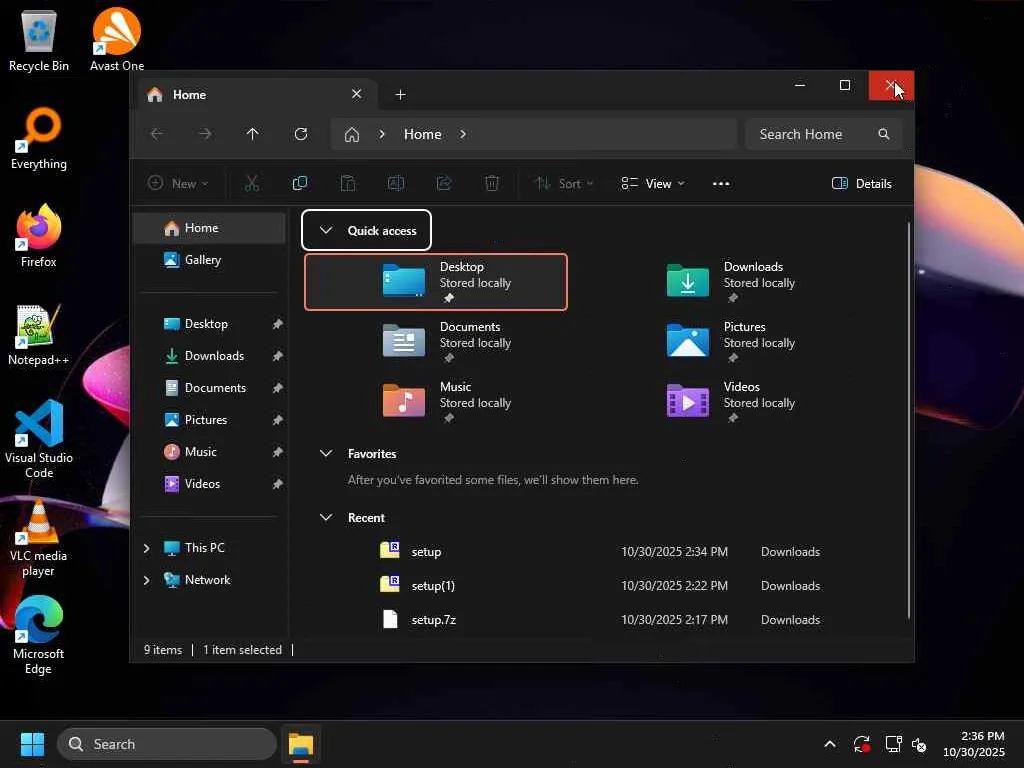Open the New dropdown menu
The image size is (1024, 768).
(178, 184)
